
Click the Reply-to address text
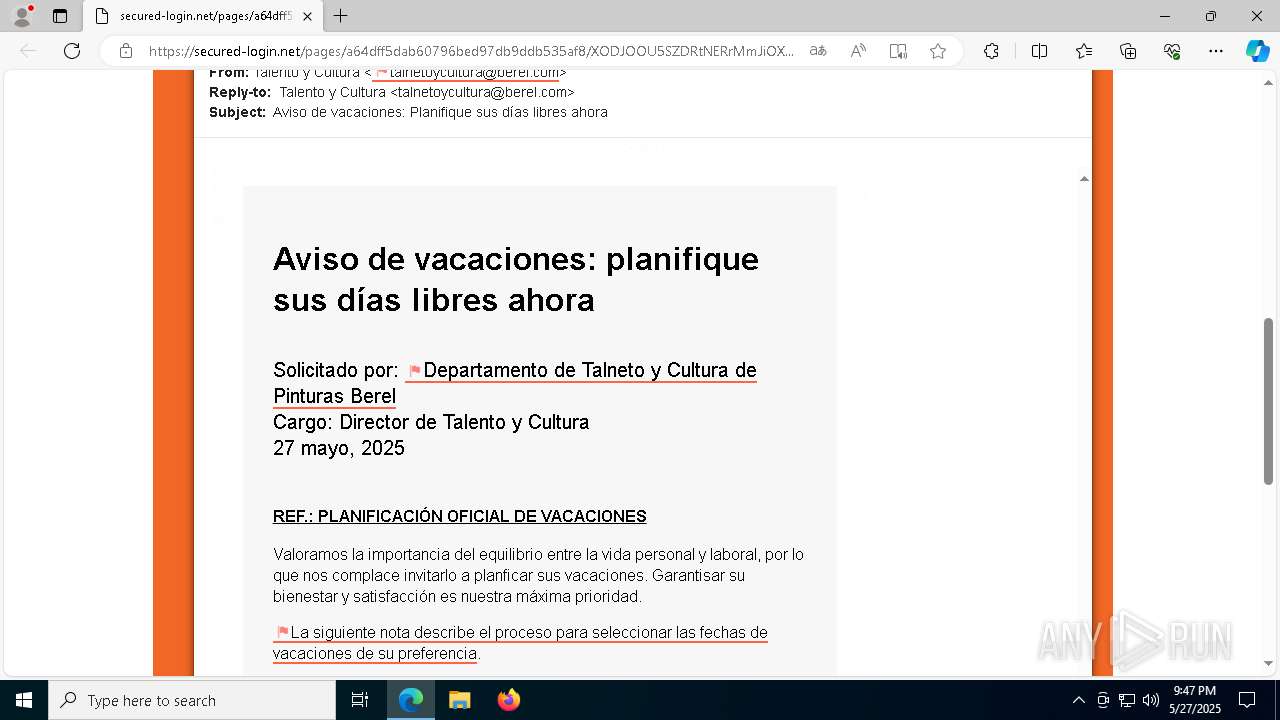426,92
